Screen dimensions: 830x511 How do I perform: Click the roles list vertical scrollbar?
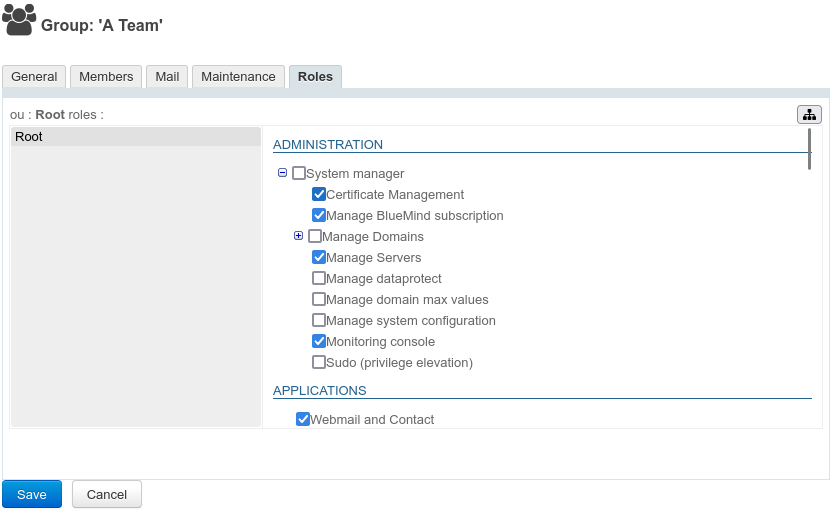[x=809, y=150]
